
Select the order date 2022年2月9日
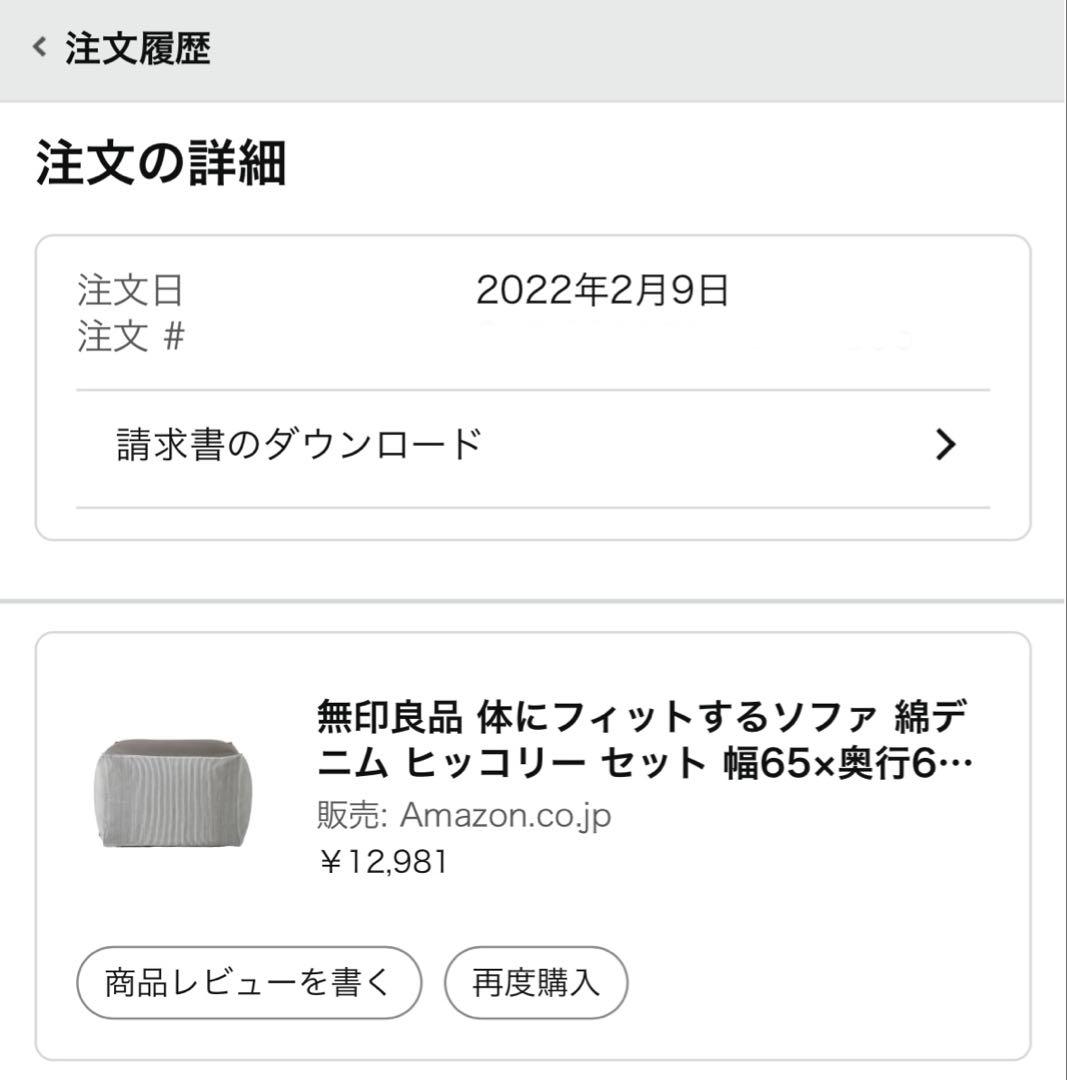(602, 290)
